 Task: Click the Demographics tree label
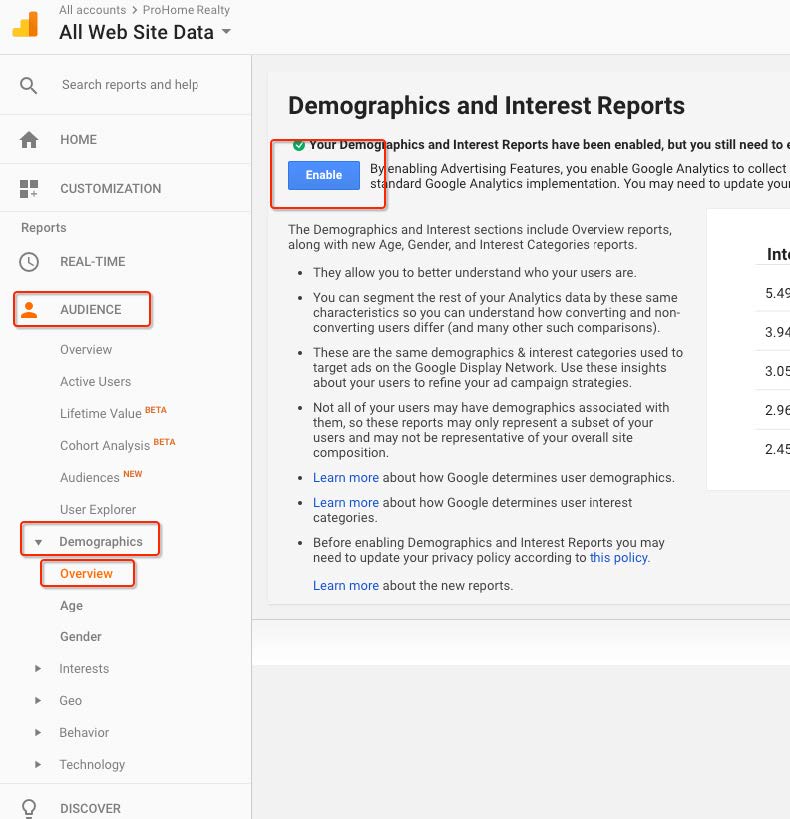(x=101, y=542)
